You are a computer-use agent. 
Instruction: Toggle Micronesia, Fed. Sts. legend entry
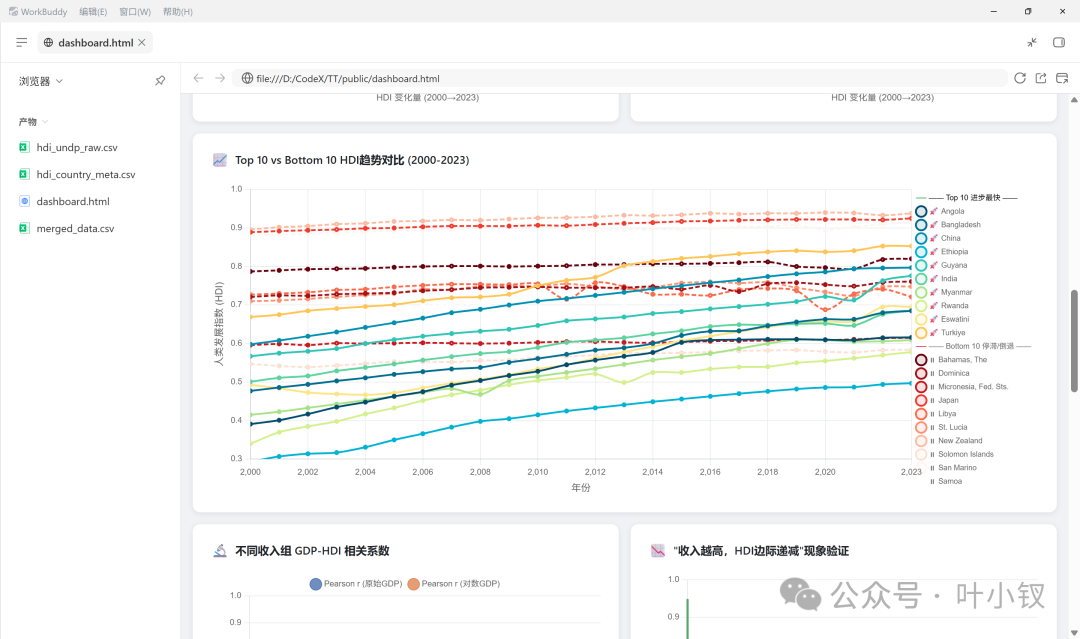click(962, 387)
